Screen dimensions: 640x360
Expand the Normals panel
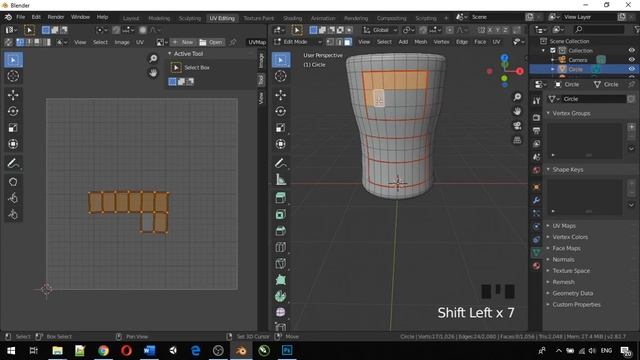[x=563, y=260]
